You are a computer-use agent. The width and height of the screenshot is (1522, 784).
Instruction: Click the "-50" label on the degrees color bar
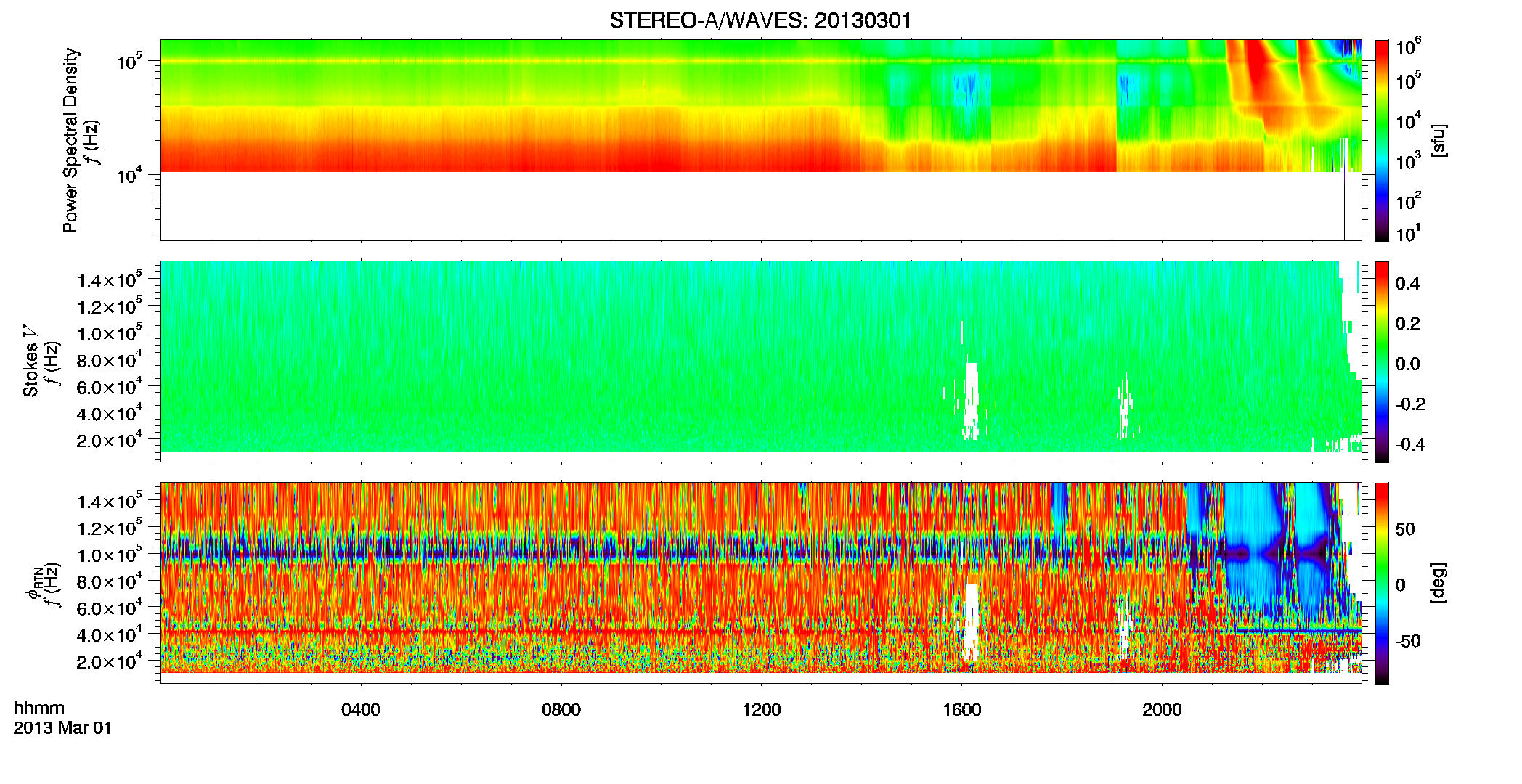(x=1408, y=642)
